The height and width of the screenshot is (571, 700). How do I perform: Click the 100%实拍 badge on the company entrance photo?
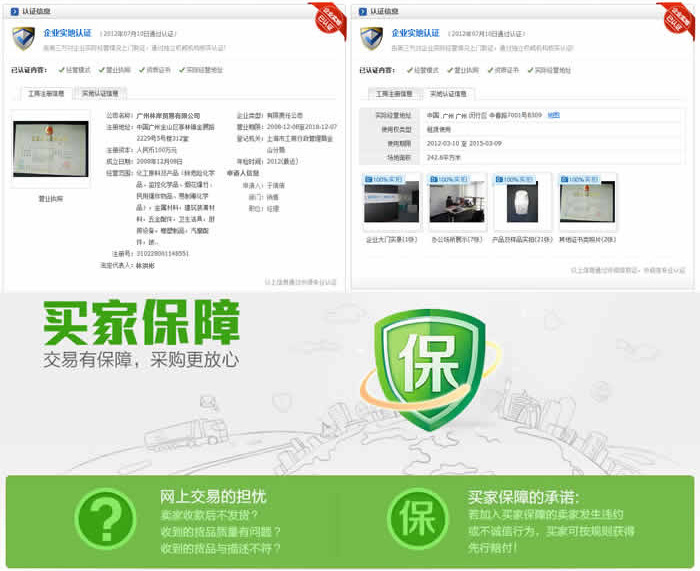(384, 179)
